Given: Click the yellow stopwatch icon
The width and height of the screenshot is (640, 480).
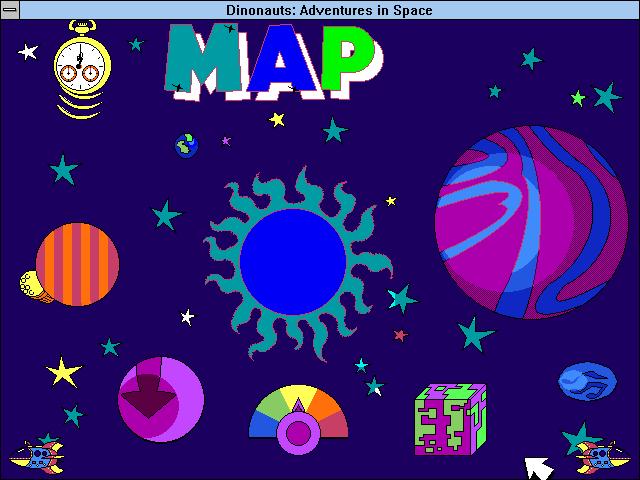Looking at the screenshot, I should pyautogui.click(x=82, y=69).
